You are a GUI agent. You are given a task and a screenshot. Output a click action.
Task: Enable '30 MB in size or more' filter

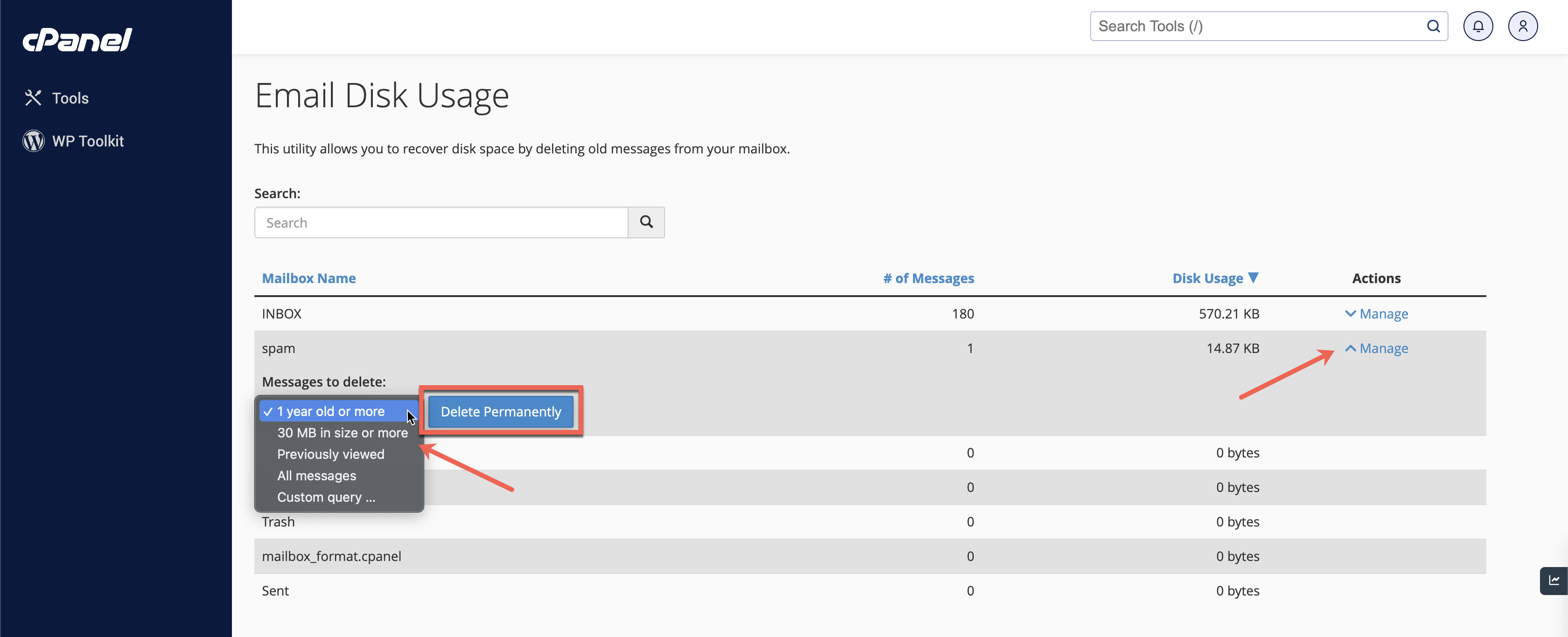tap(341, 432)
